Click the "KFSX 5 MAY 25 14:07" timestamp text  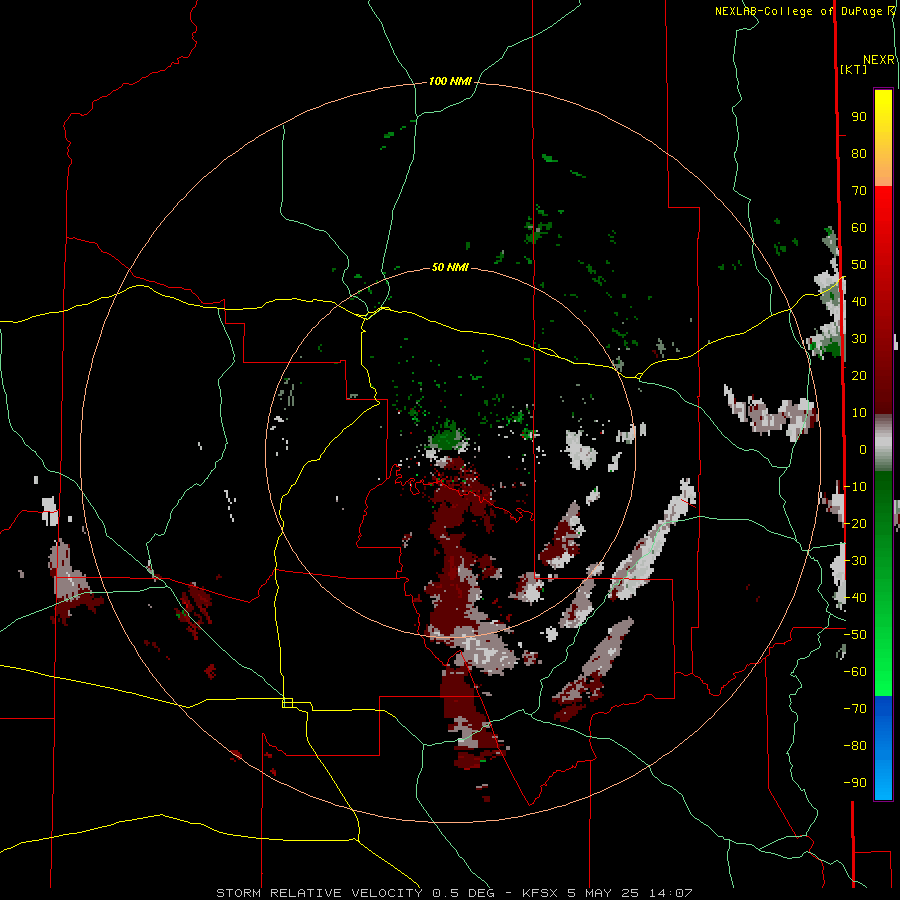[607, 893]
